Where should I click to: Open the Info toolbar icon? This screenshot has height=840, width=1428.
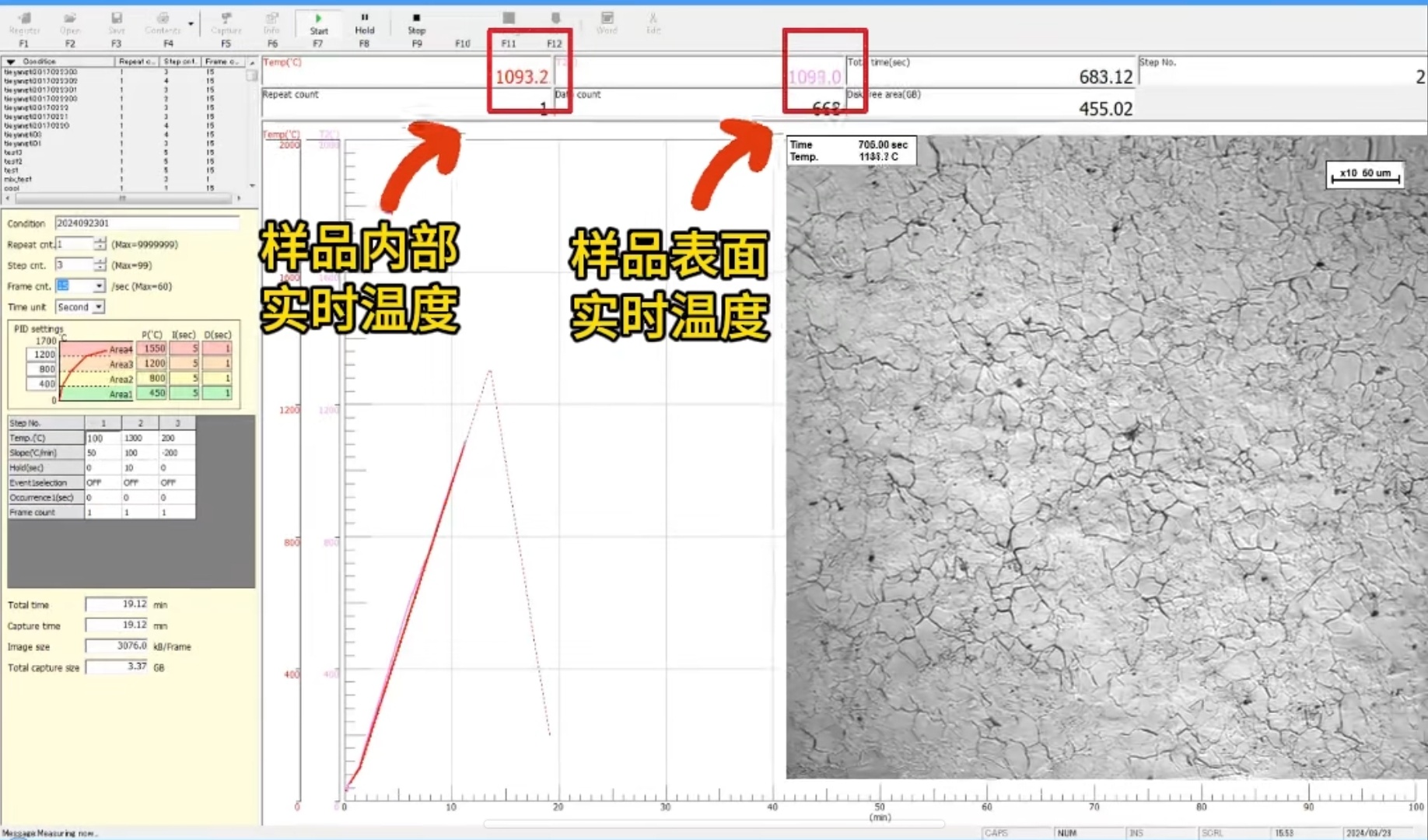tap(271, 23)
